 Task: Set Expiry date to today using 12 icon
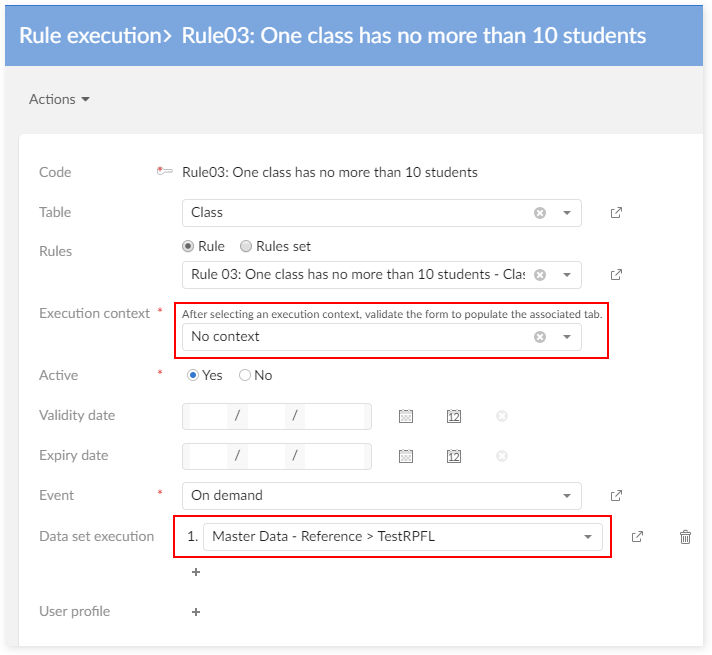[x=454, y=456]
